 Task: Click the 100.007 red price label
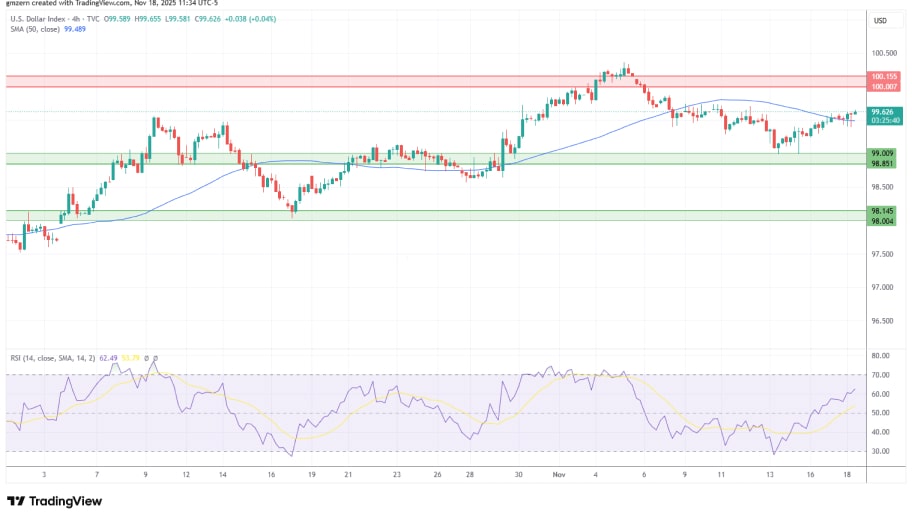click(x=882, y=87)
